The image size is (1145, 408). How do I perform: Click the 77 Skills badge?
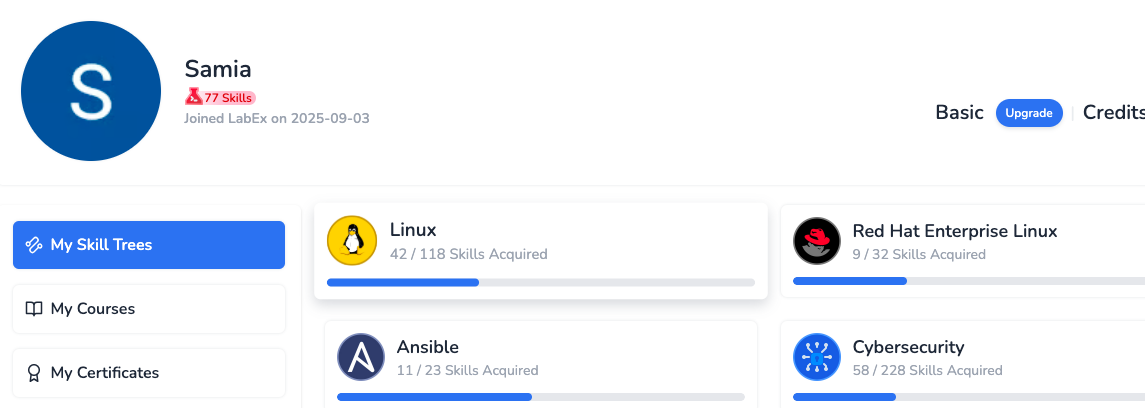tap(221, 98)
